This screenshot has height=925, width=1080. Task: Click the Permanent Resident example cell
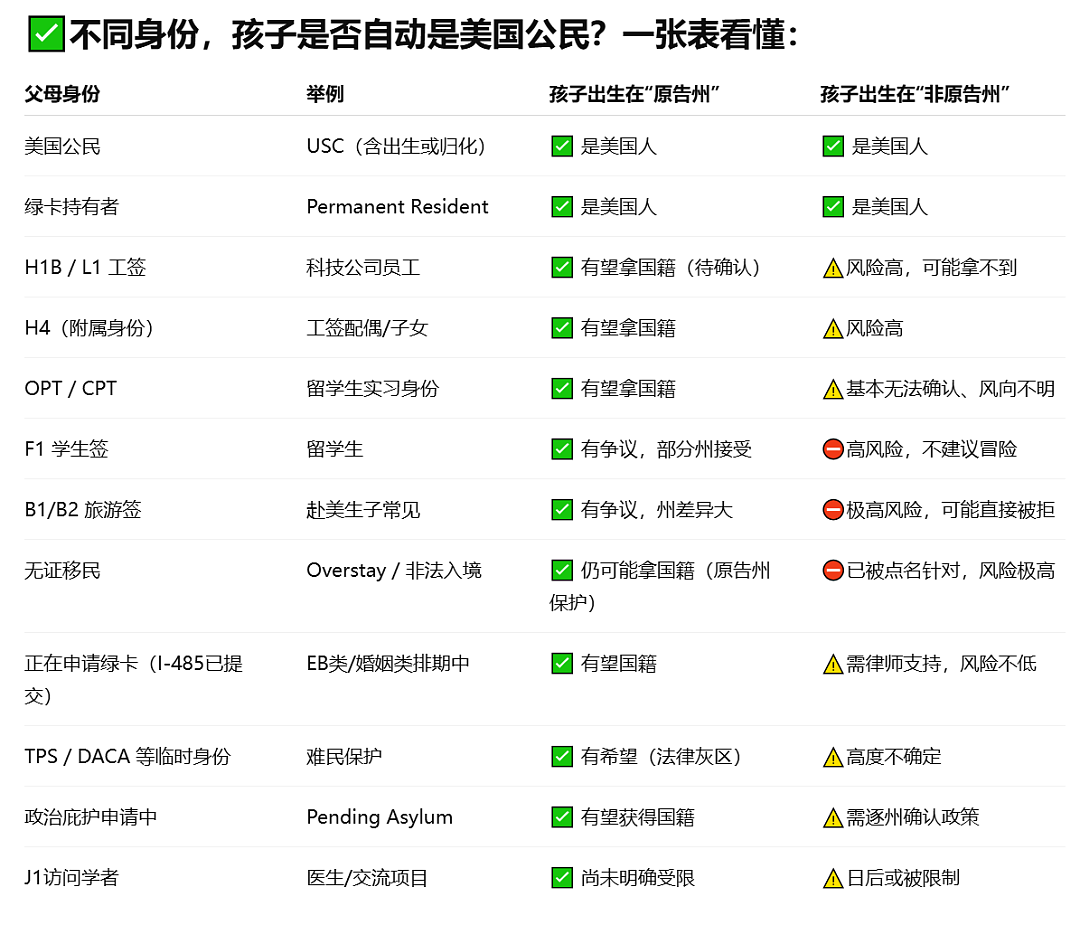tap(397, 207)
